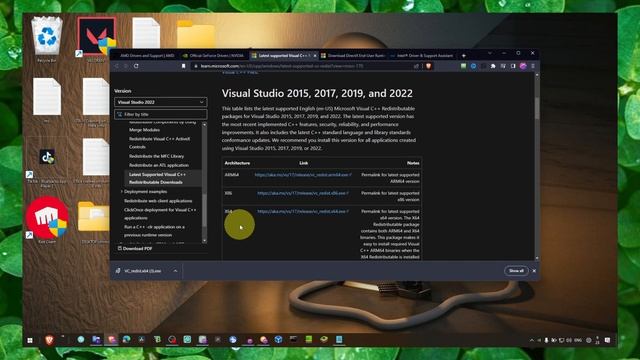
Task: Open Redistribute web client applications item
Action: [158, 201]
